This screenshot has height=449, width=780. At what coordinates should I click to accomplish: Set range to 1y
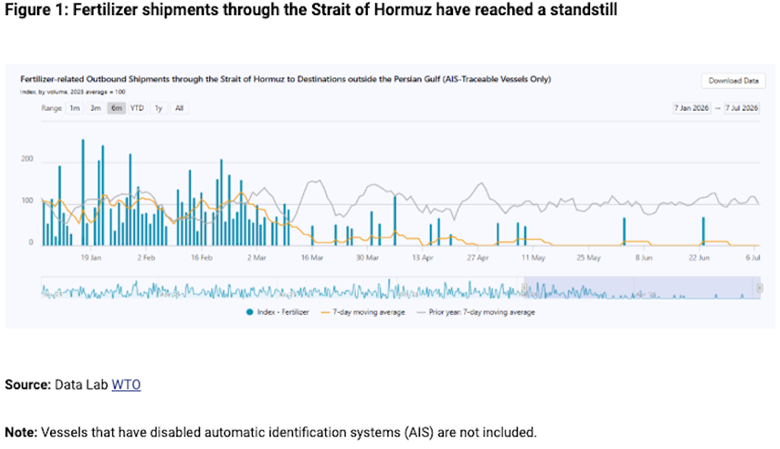click(x=158, y=108)
